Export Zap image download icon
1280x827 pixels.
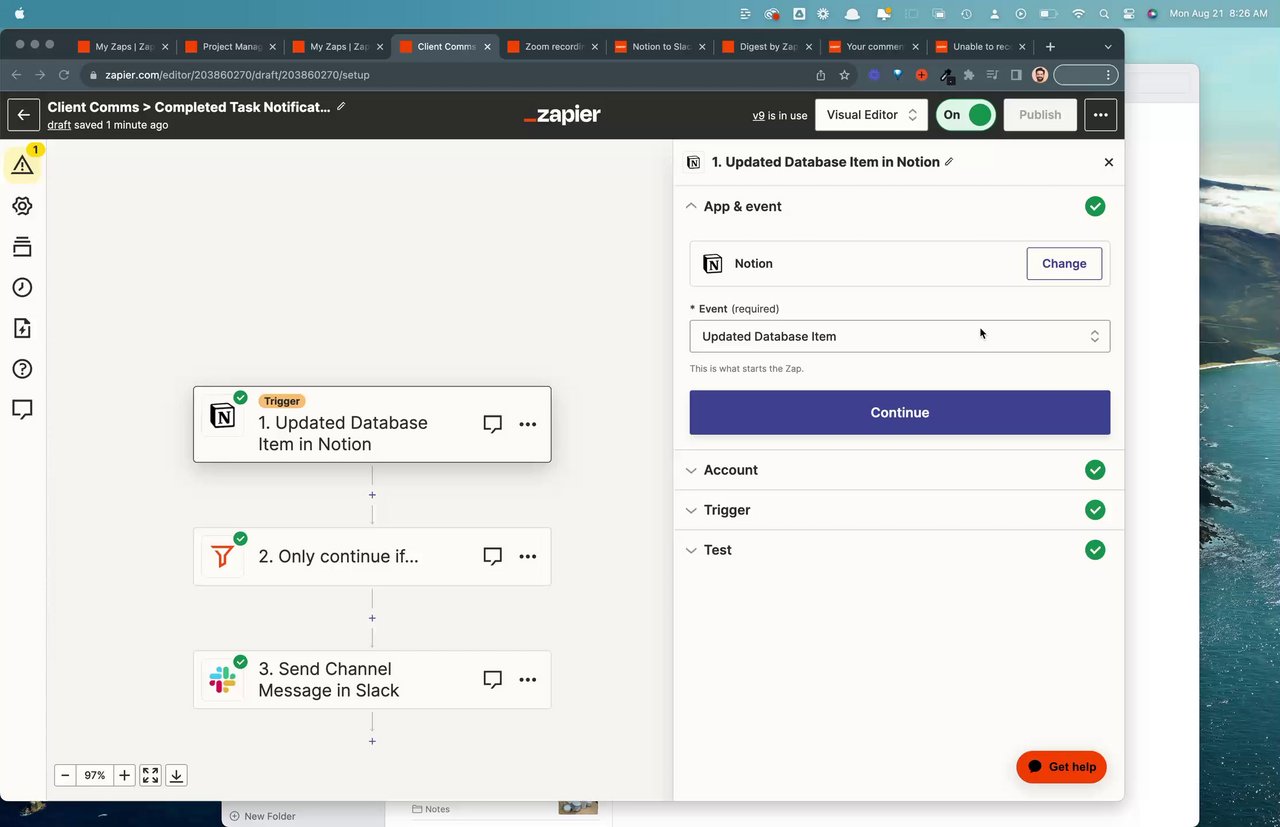pyautogui.click(x=176, y=775)
